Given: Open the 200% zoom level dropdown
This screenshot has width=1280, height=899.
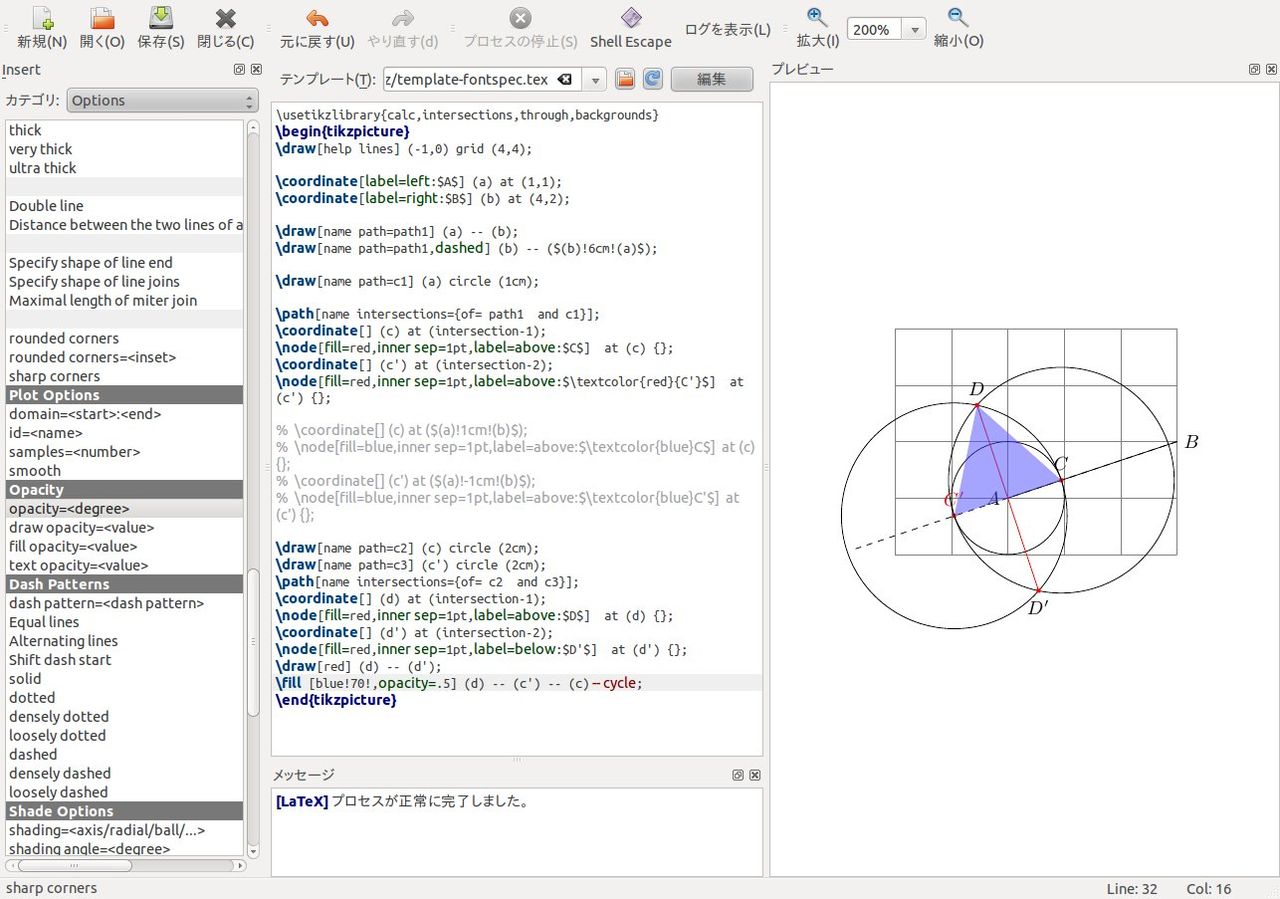Looking at the screenshot, I should point(914,30).
